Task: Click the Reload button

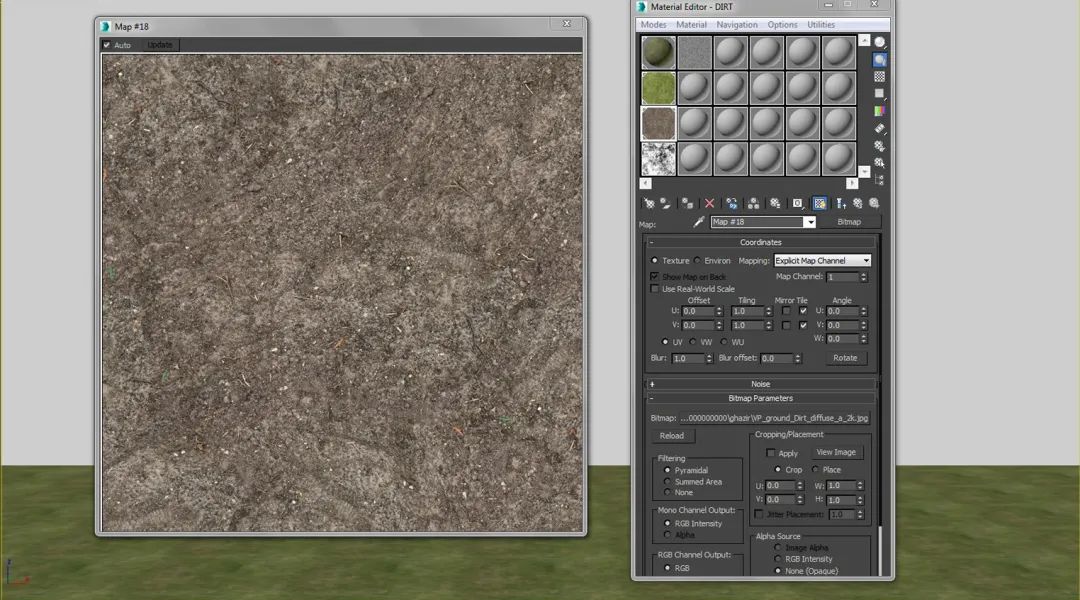Action: pos(672,436)
